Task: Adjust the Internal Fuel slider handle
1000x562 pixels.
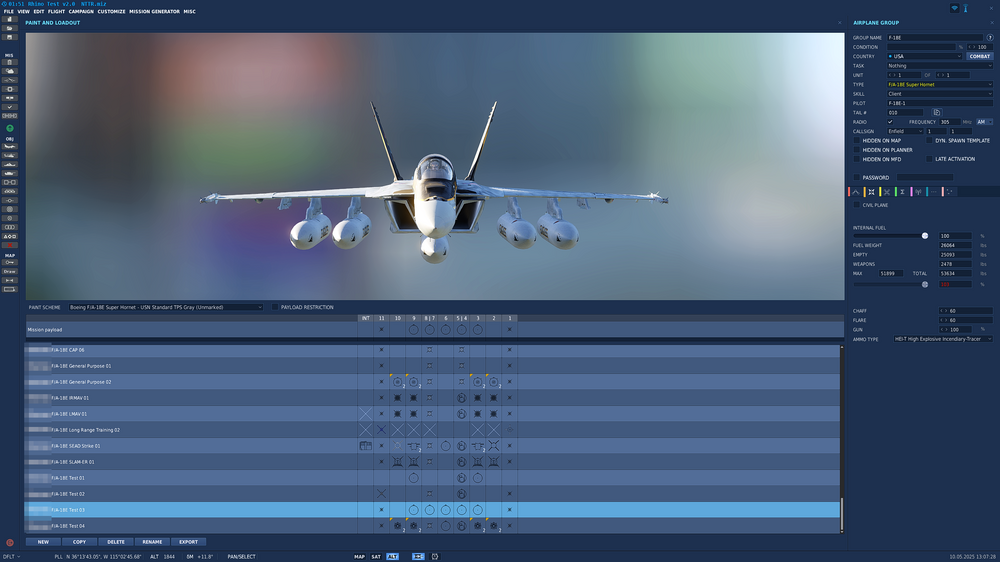Action: (925, 236)
